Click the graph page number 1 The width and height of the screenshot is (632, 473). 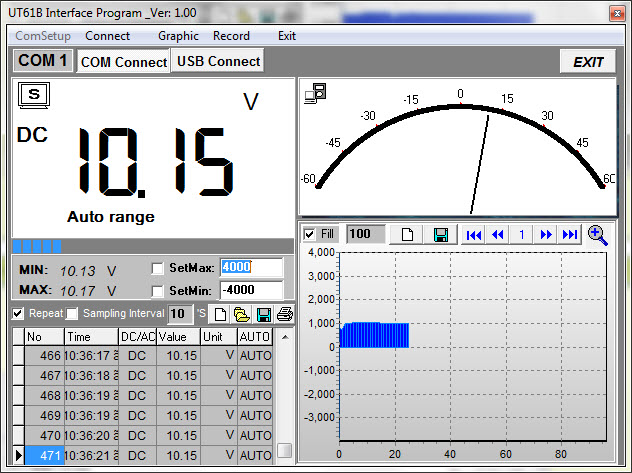point(522,234)
